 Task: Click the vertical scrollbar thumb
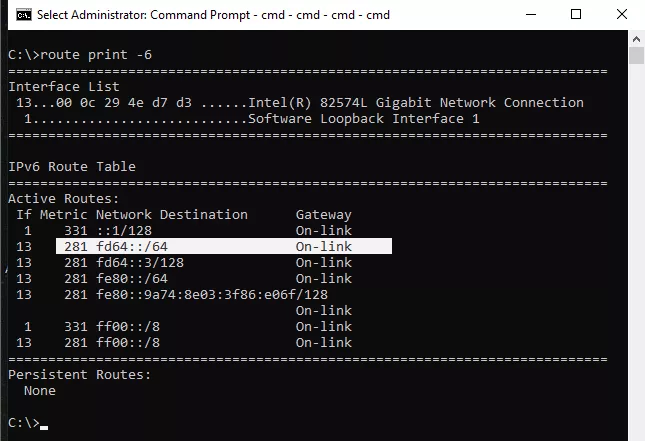click(636, 56)
